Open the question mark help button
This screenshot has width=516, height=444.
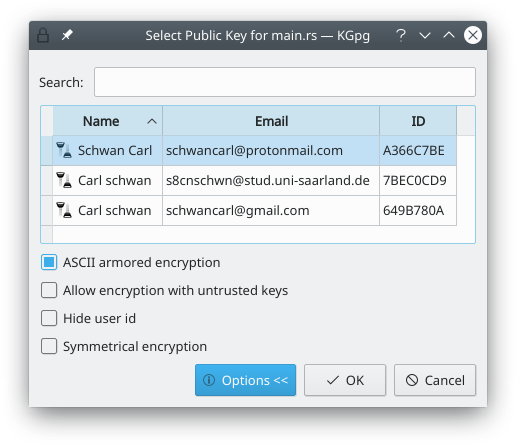[401, 35]
